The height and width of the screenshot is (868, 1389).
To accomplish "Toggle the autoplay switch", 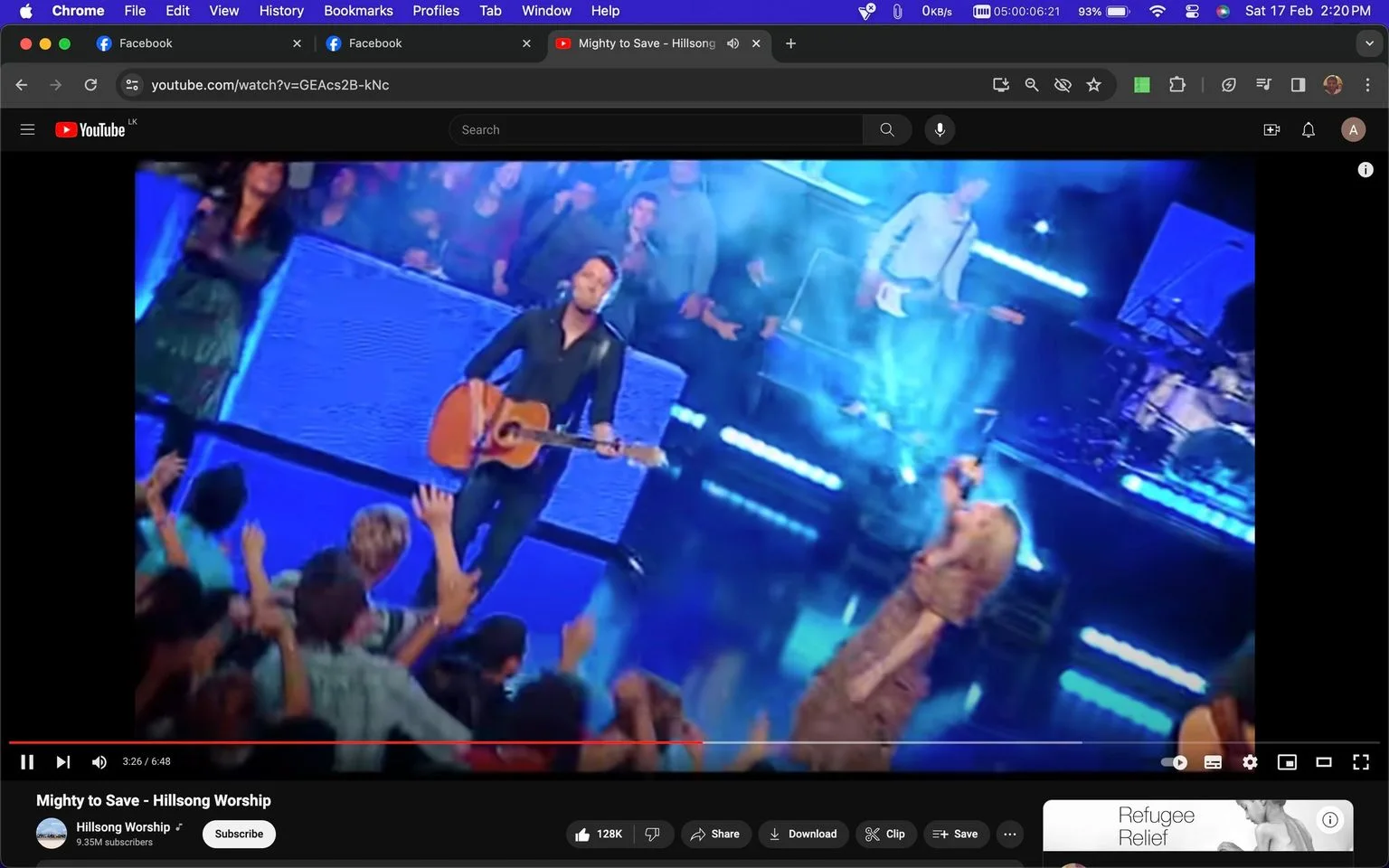I will pos(1175,762).
